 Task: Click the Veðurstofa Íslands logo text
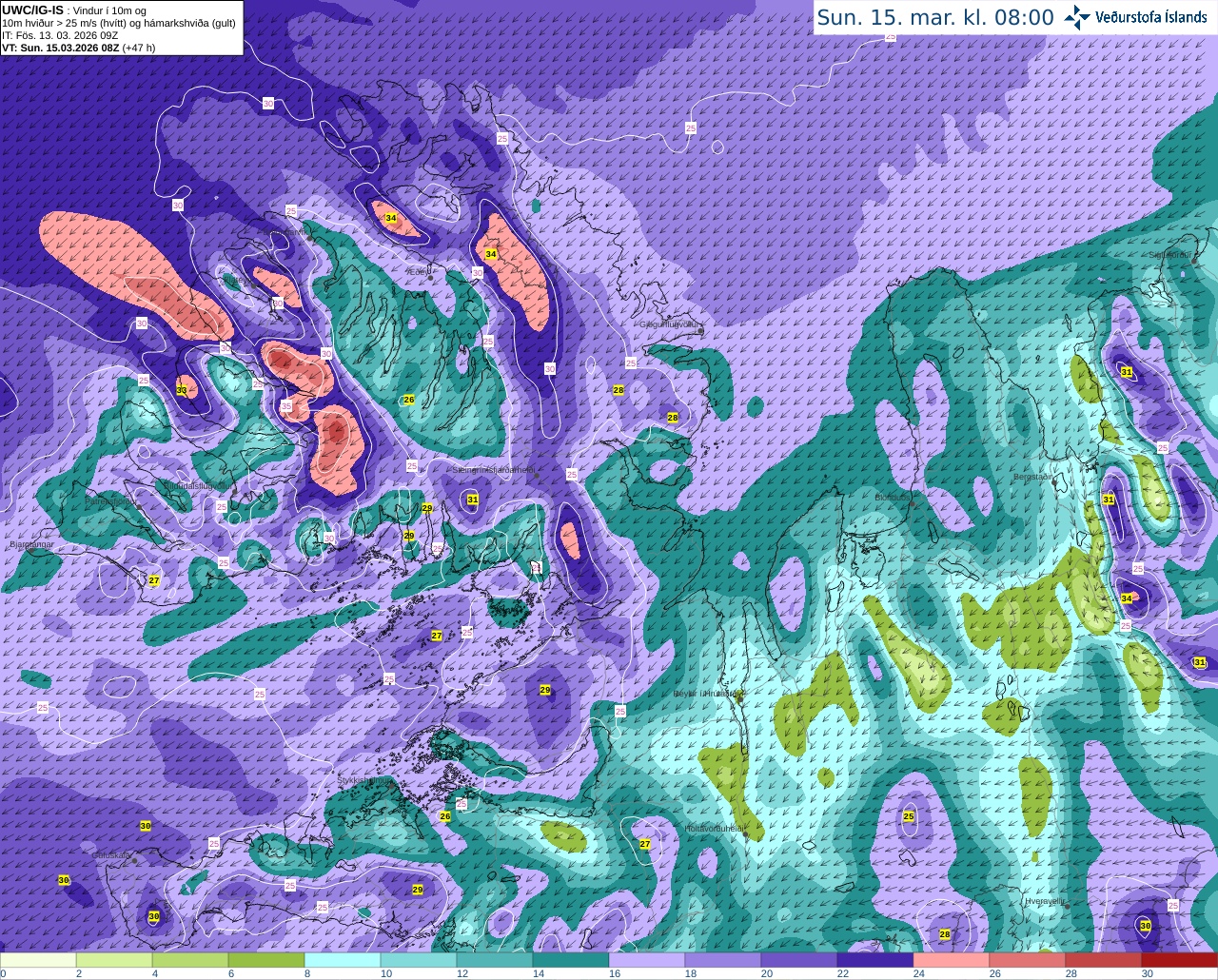[x=1151, y=16]
